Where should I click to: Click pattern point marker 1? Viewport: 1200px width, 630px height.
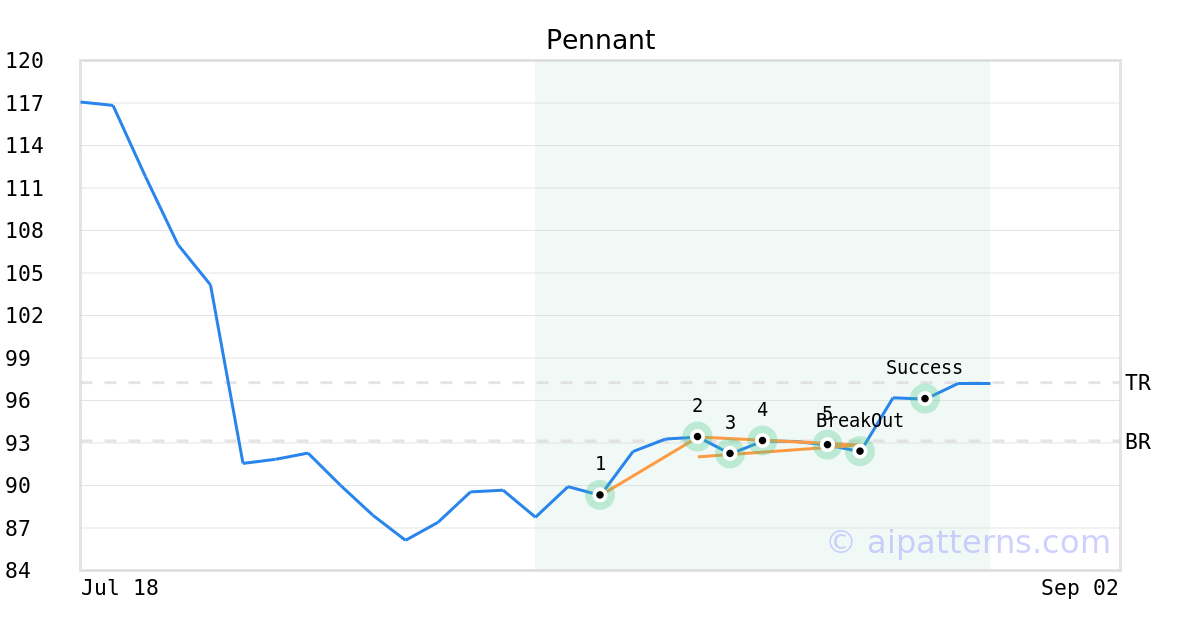point(599,494)
